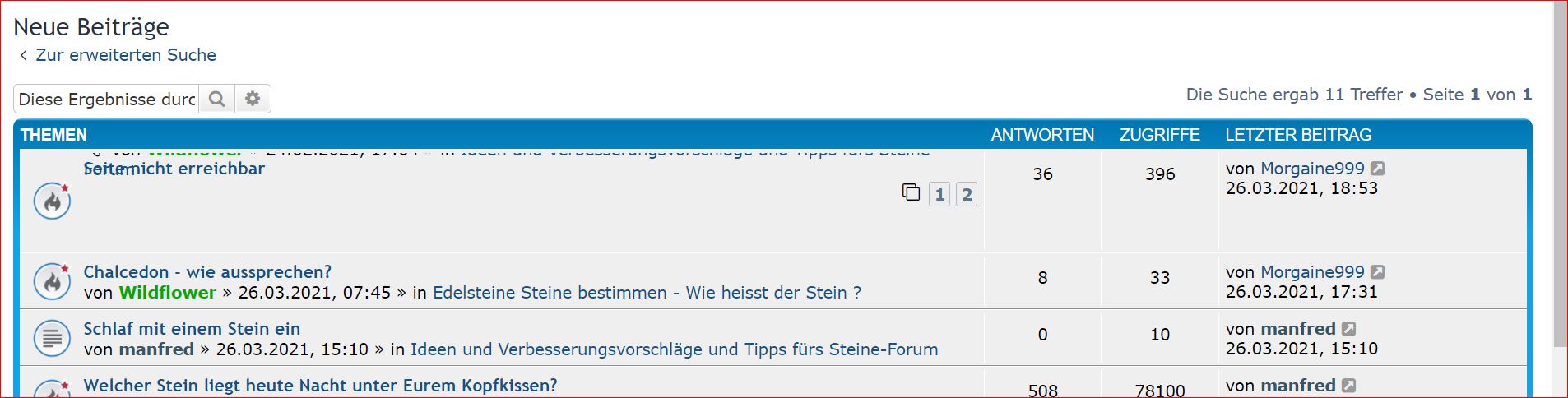Open topic "Schlaf mit einem Stein ein"
Image resolution: width=1568 pixels, height=398 pixels.
[192, 329]
